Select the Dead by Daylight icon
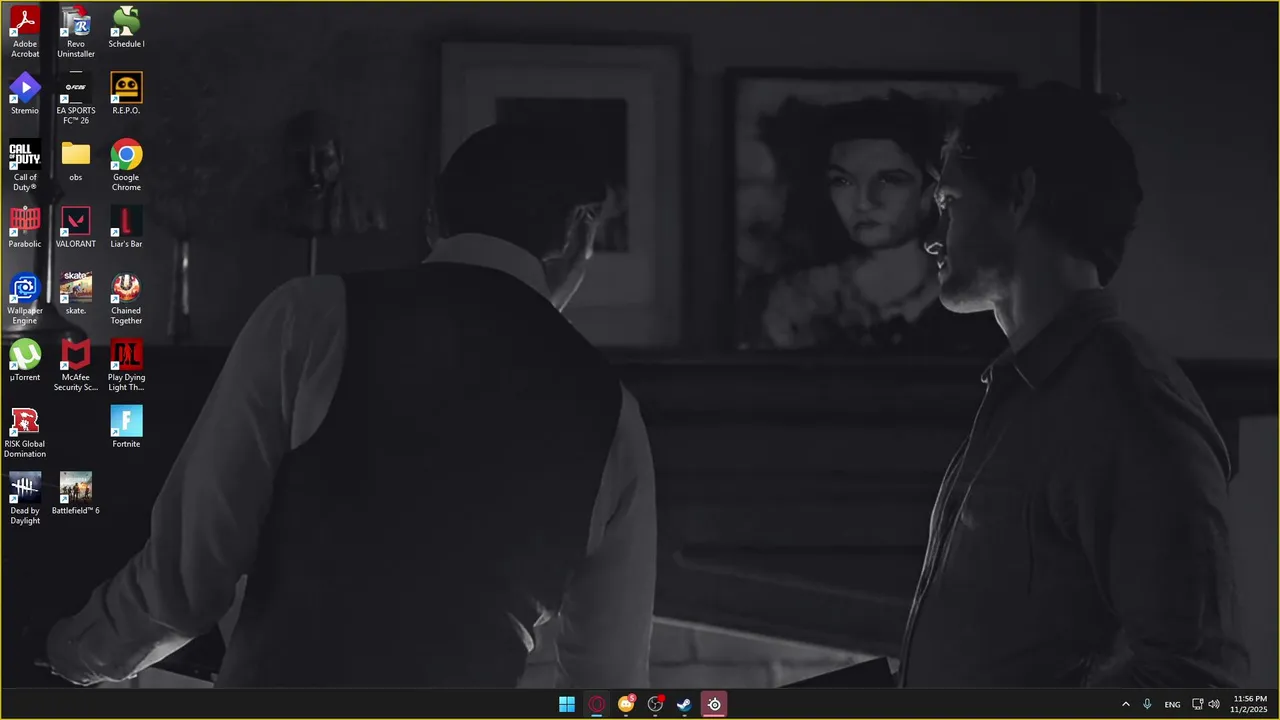The height and width of the screenshot is (720, 1280). coord(25,498)
